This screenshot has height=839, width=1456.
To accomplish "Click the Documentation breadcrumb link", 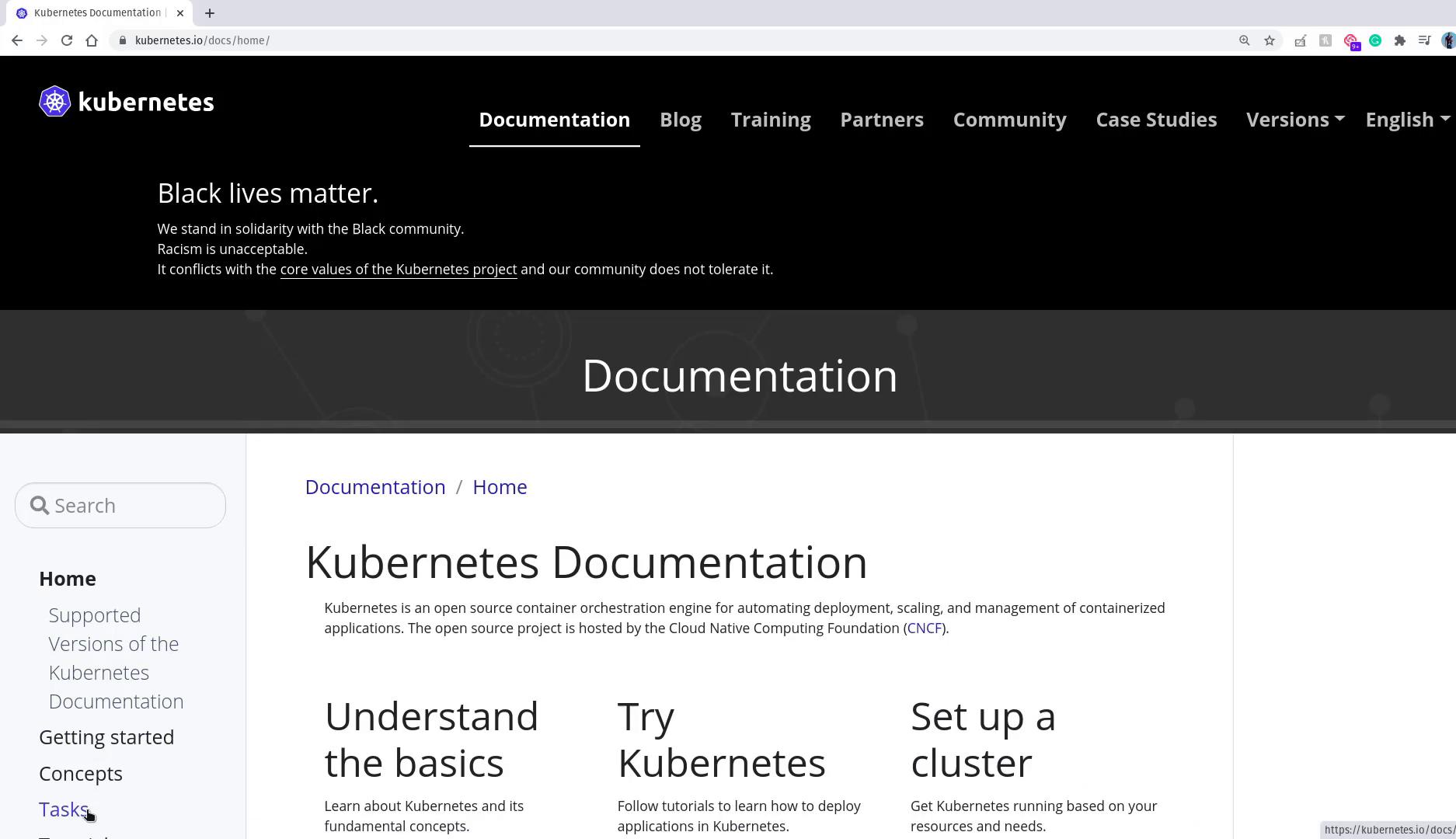I will (x=375, y=487).
